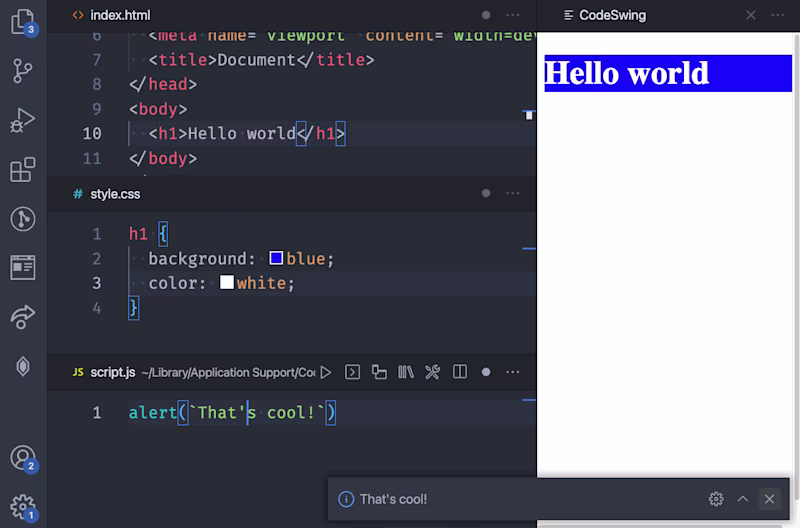Open more actions for index.html editor

tap(513, 15)
